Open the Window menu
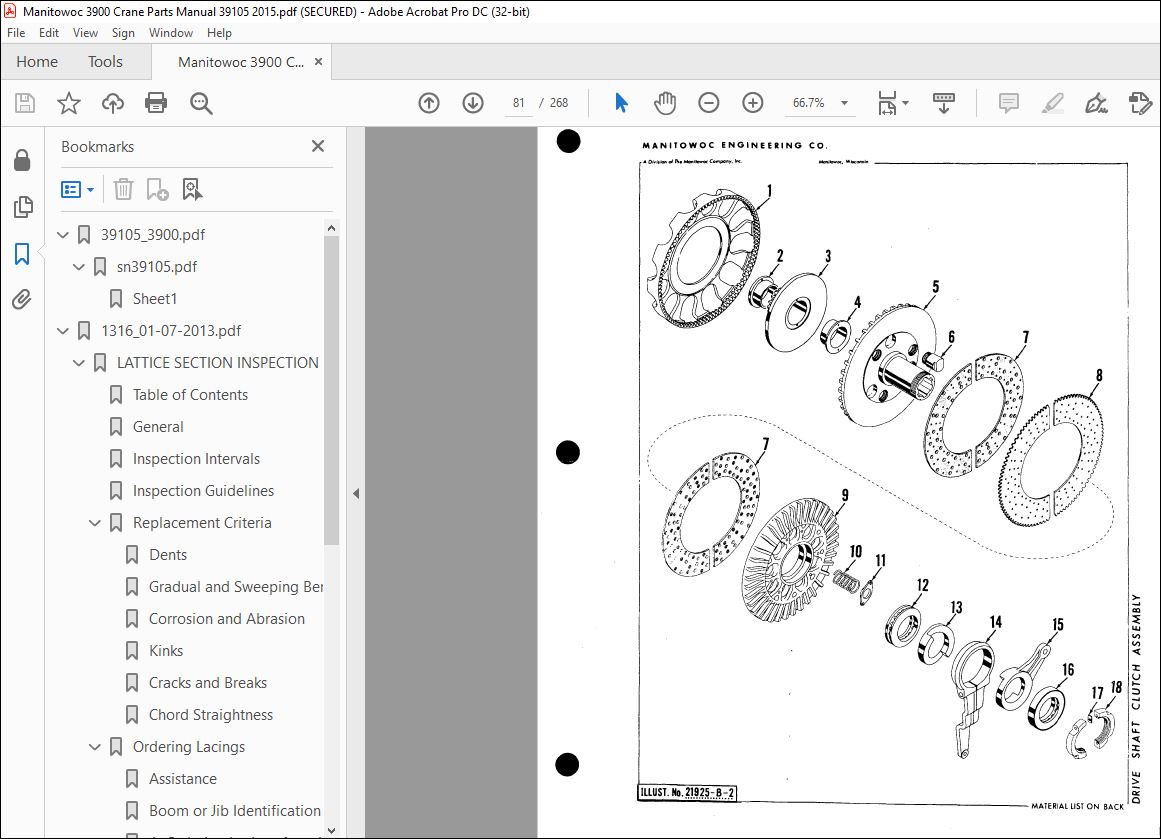This screenshot has width=1161, height=839. (171, 33)
